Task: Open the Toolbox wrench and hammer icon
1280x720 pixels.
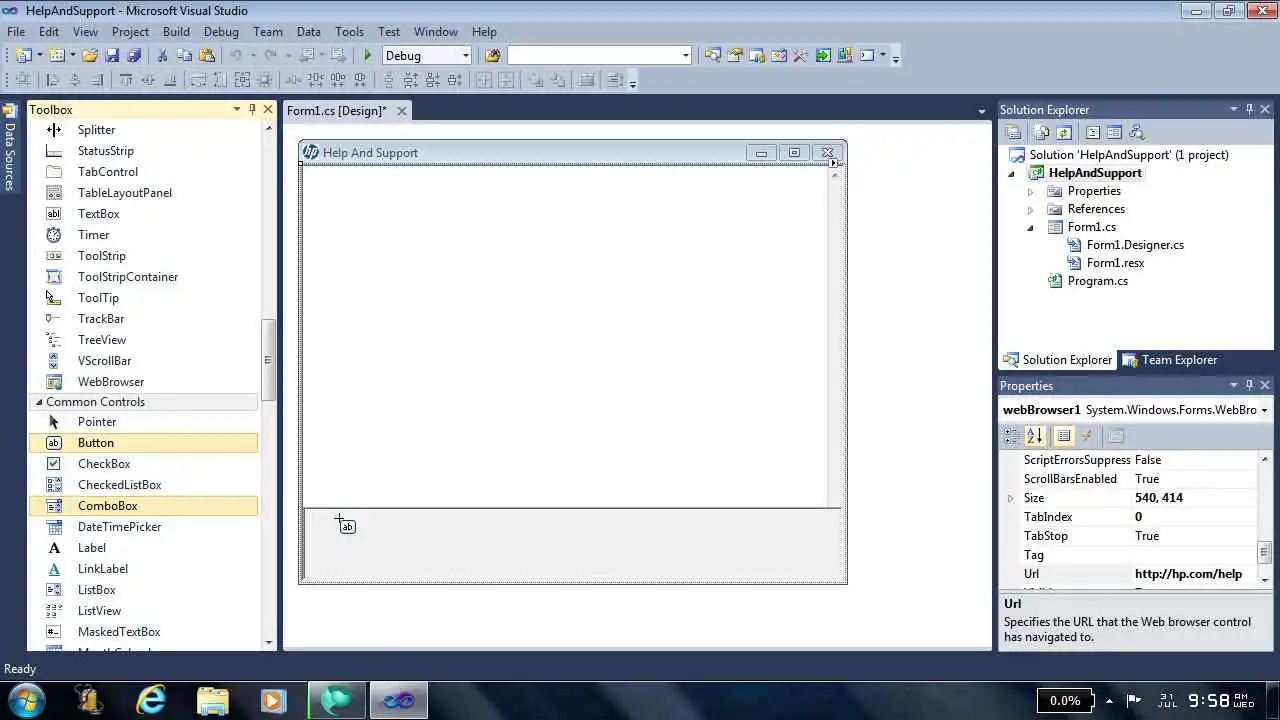Action: tap(800, 55)
